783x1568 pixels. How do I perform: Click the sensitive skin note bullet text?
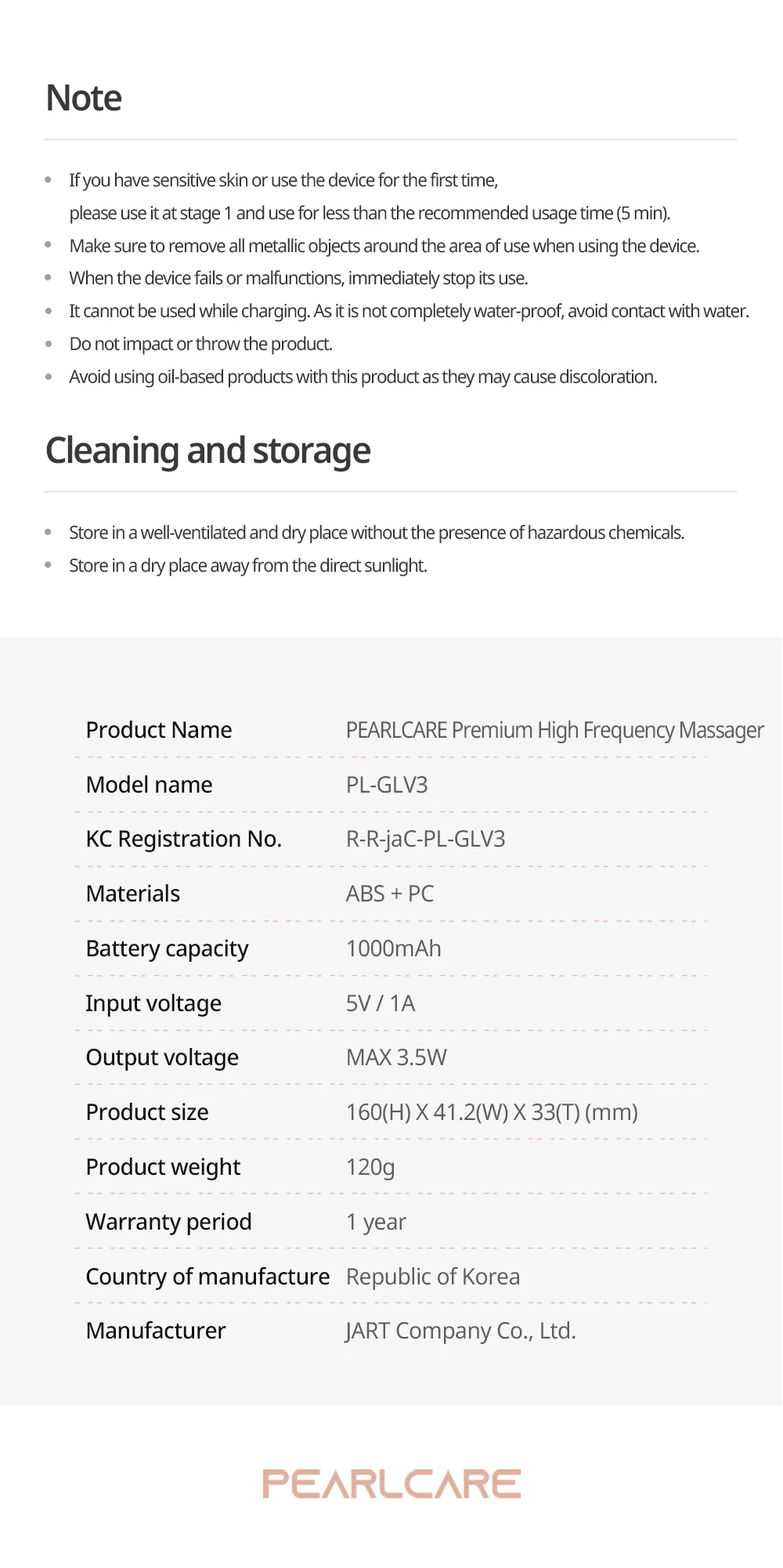point(283,181)
